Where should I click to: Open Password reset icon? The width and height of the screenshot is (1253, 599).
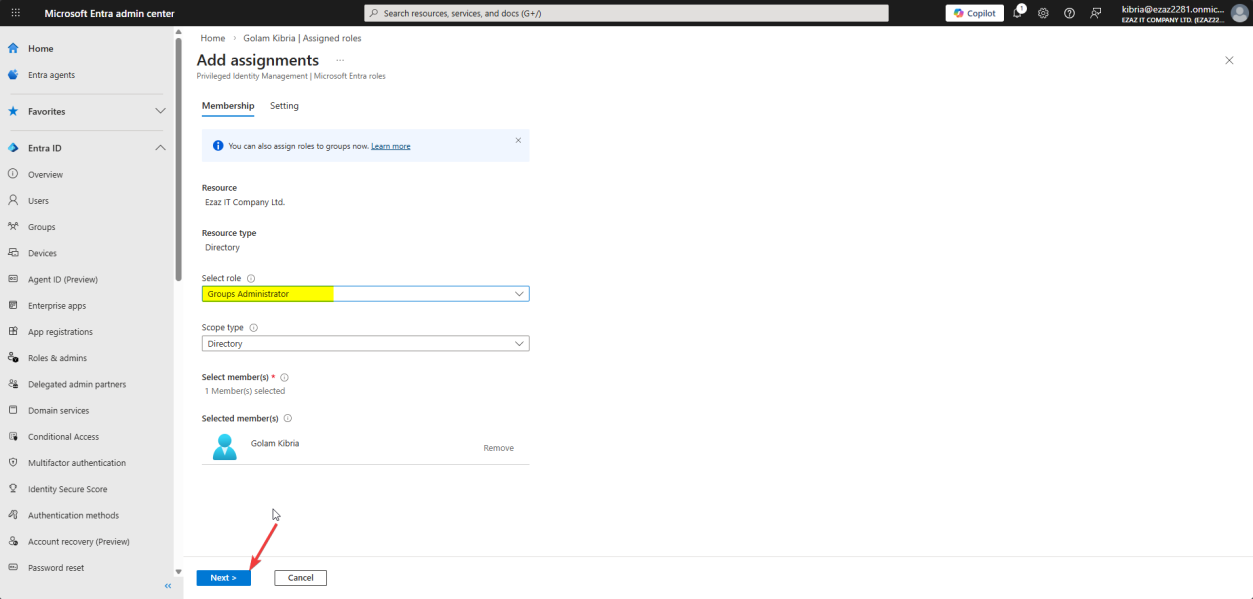13,568
